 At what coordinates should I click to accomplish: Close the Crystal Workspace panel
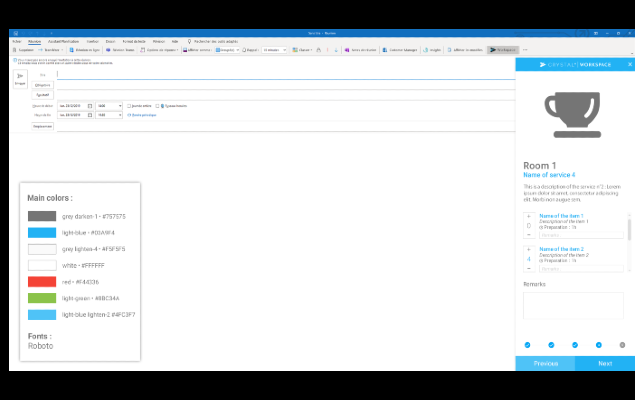[x=630, y=64]
